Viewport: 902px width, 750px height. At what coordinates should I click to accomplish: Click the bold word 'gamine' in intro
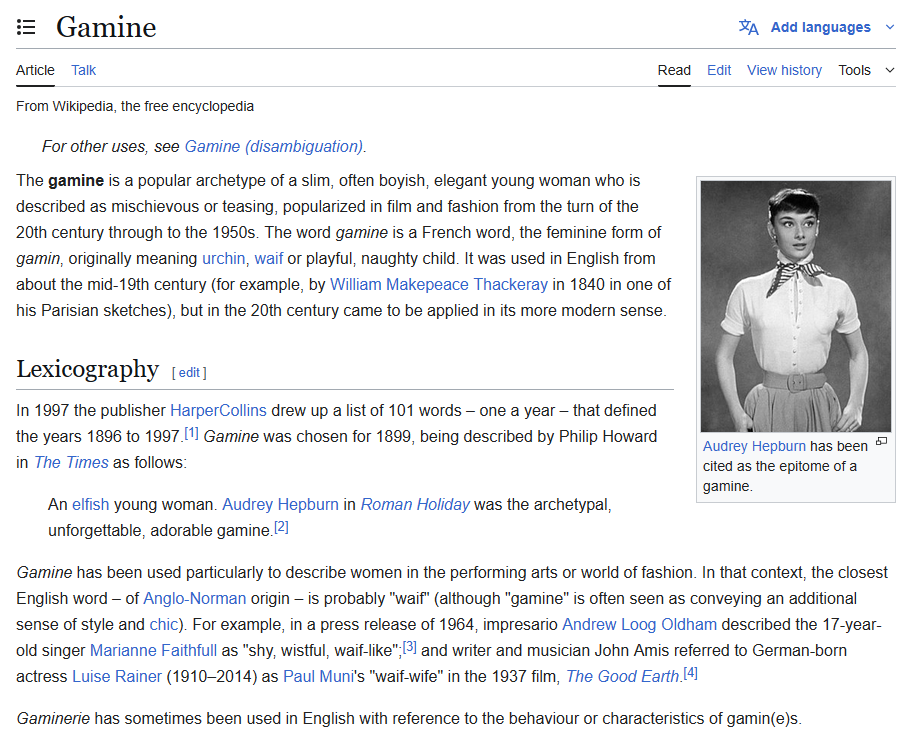[x=76, y=181]
